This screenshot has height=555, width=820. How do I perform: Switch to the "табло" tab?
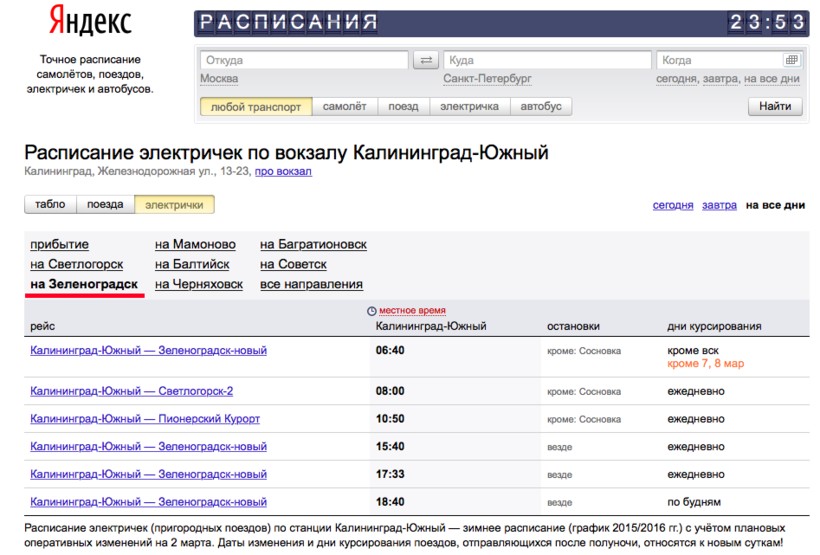coord(50,204)
